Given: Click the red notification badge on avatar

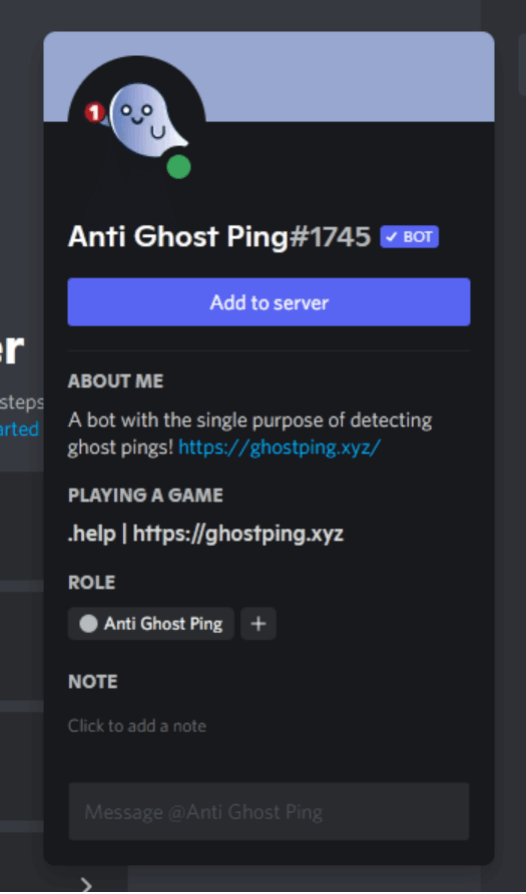Looking at the screenshot, I should pyautogui.click(x=94, y=112).
